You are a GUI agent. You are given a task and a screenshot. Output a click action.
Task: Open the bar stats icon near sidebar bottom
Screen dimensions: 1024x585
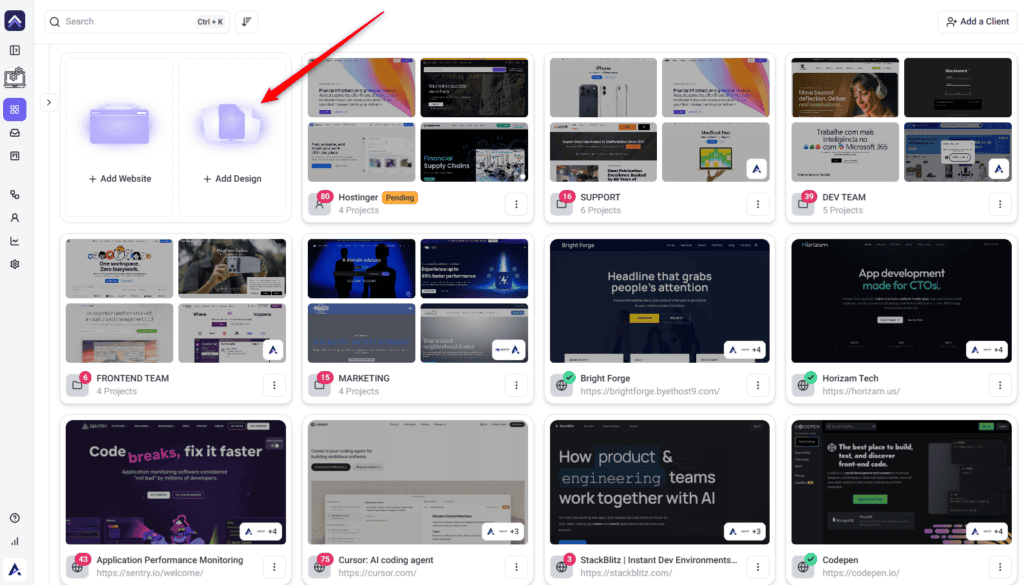14,541
